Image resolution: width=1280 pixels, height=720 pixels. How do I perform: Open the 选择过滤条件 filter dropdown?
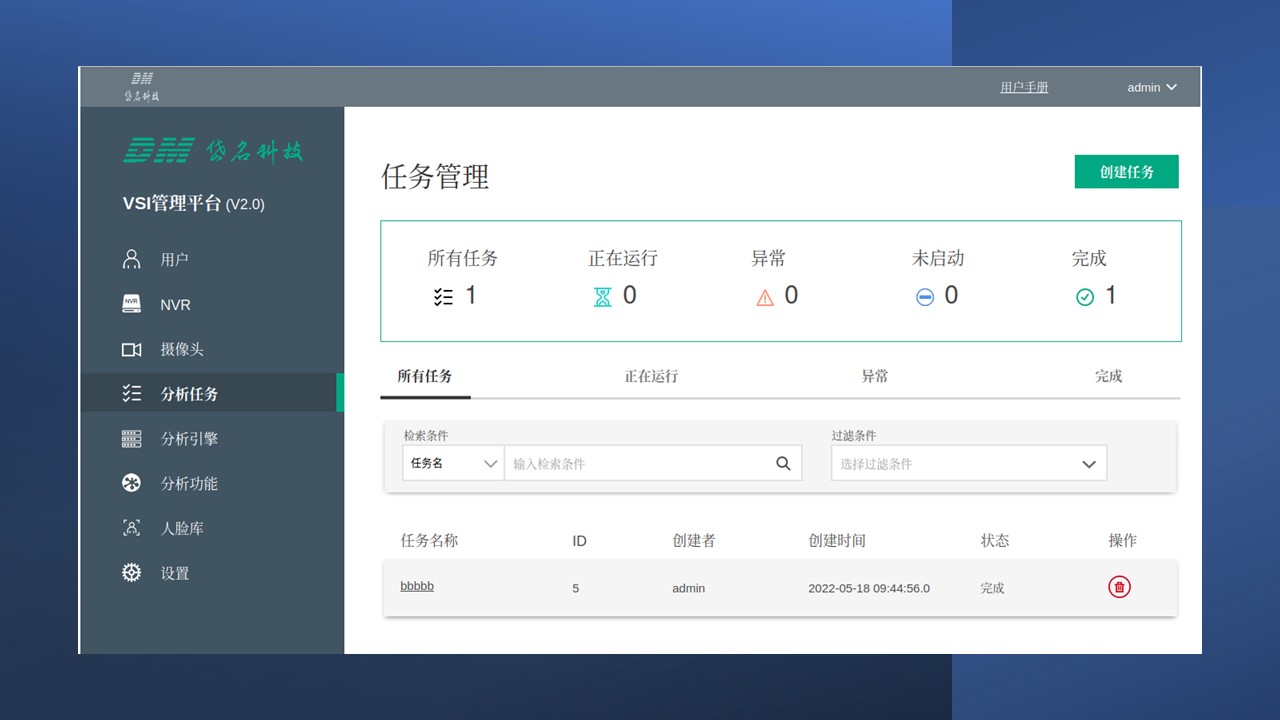tap(969, 463)
